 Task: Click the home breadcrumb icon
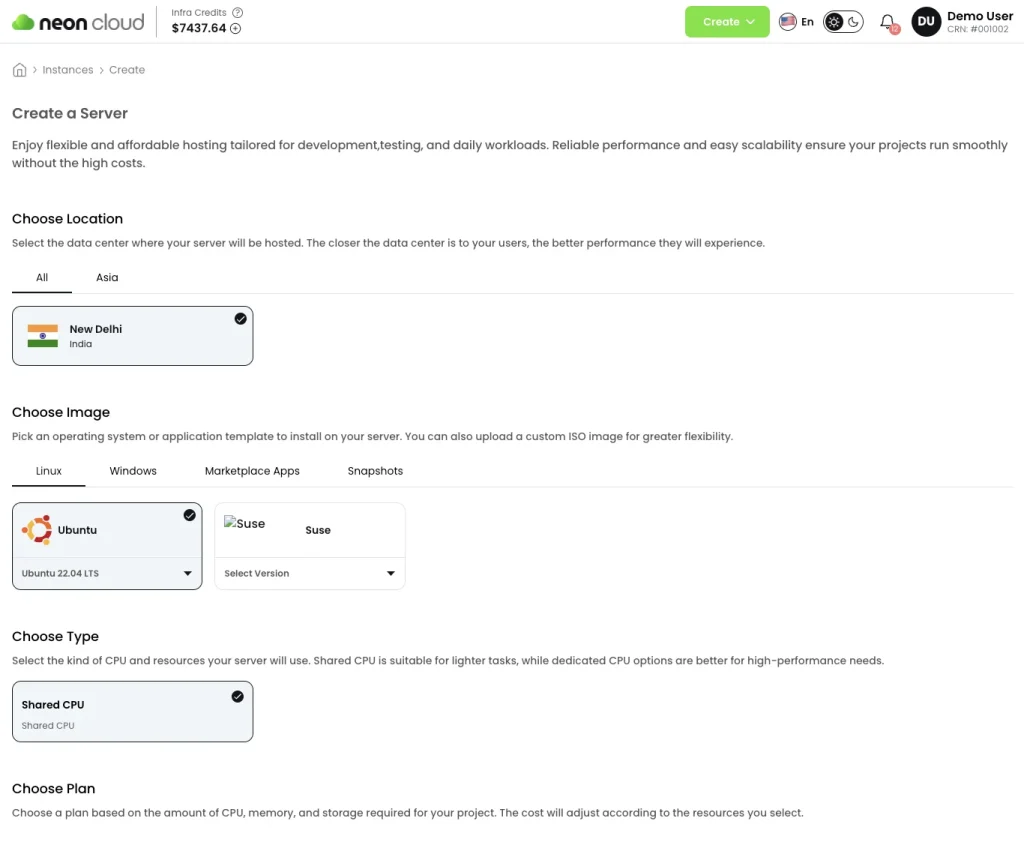pyautogui.click(x=19, y=70)
